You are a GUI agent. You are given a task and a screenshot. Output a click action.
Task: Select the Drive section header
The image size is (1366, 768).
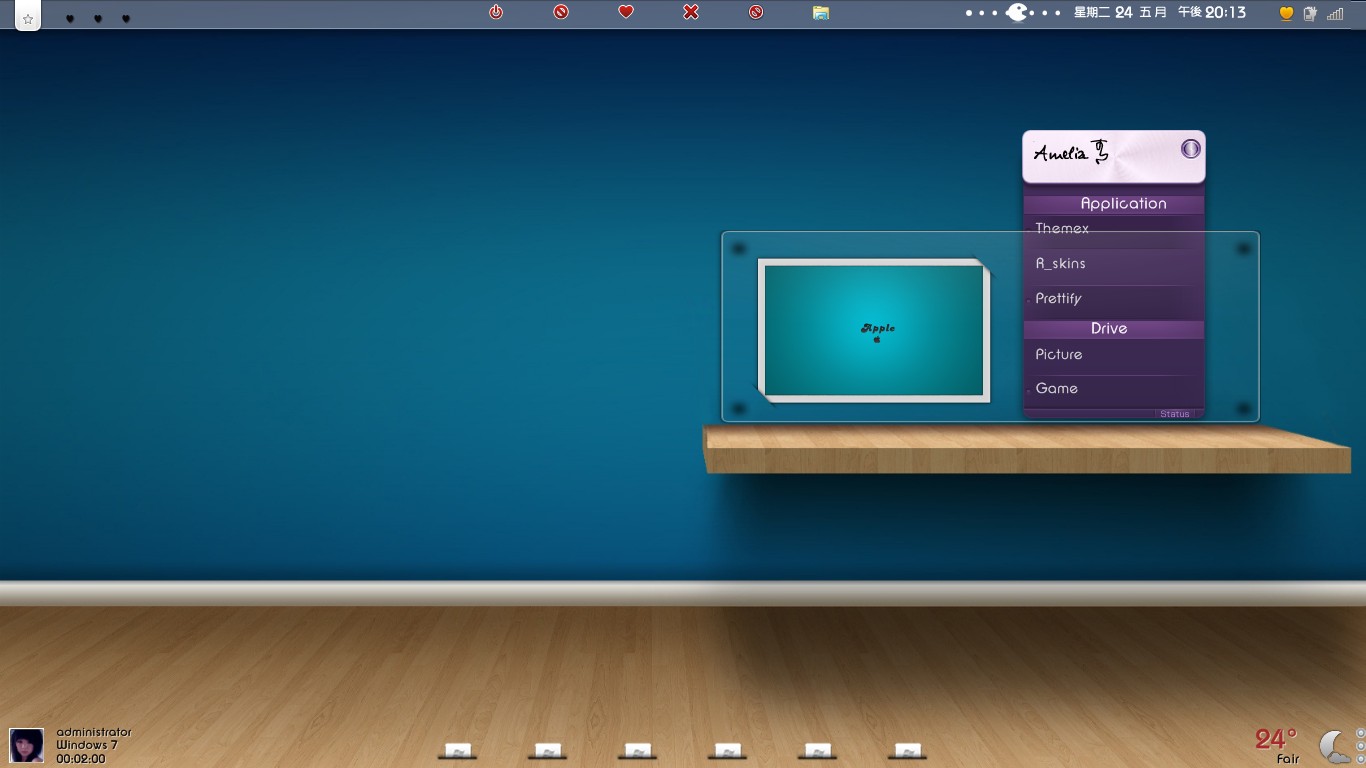coord(1114,329)
